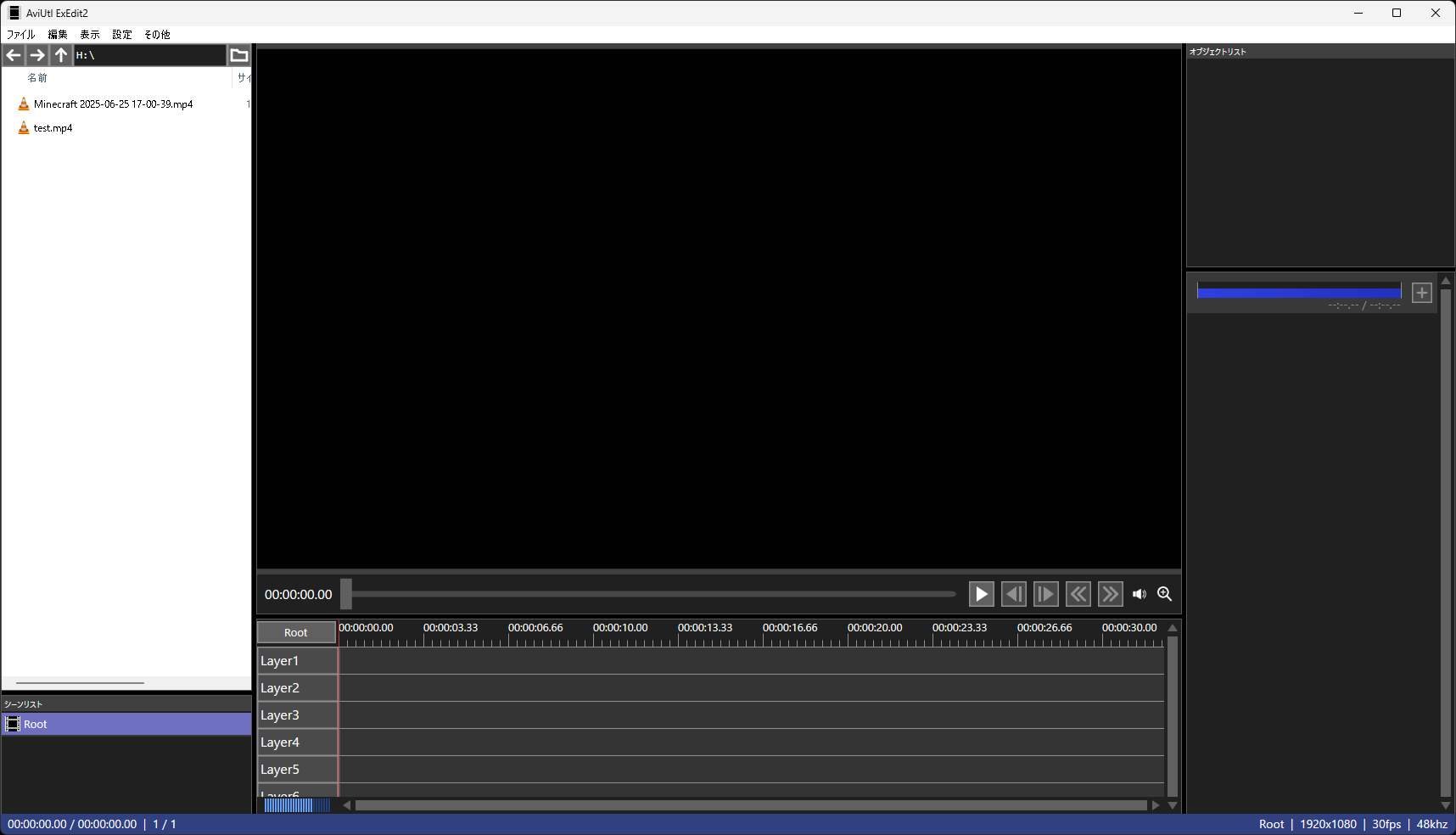This screenshot has height=835, width=1456.
Task: Open the その他 menu
Action: [x=157, y=35]
